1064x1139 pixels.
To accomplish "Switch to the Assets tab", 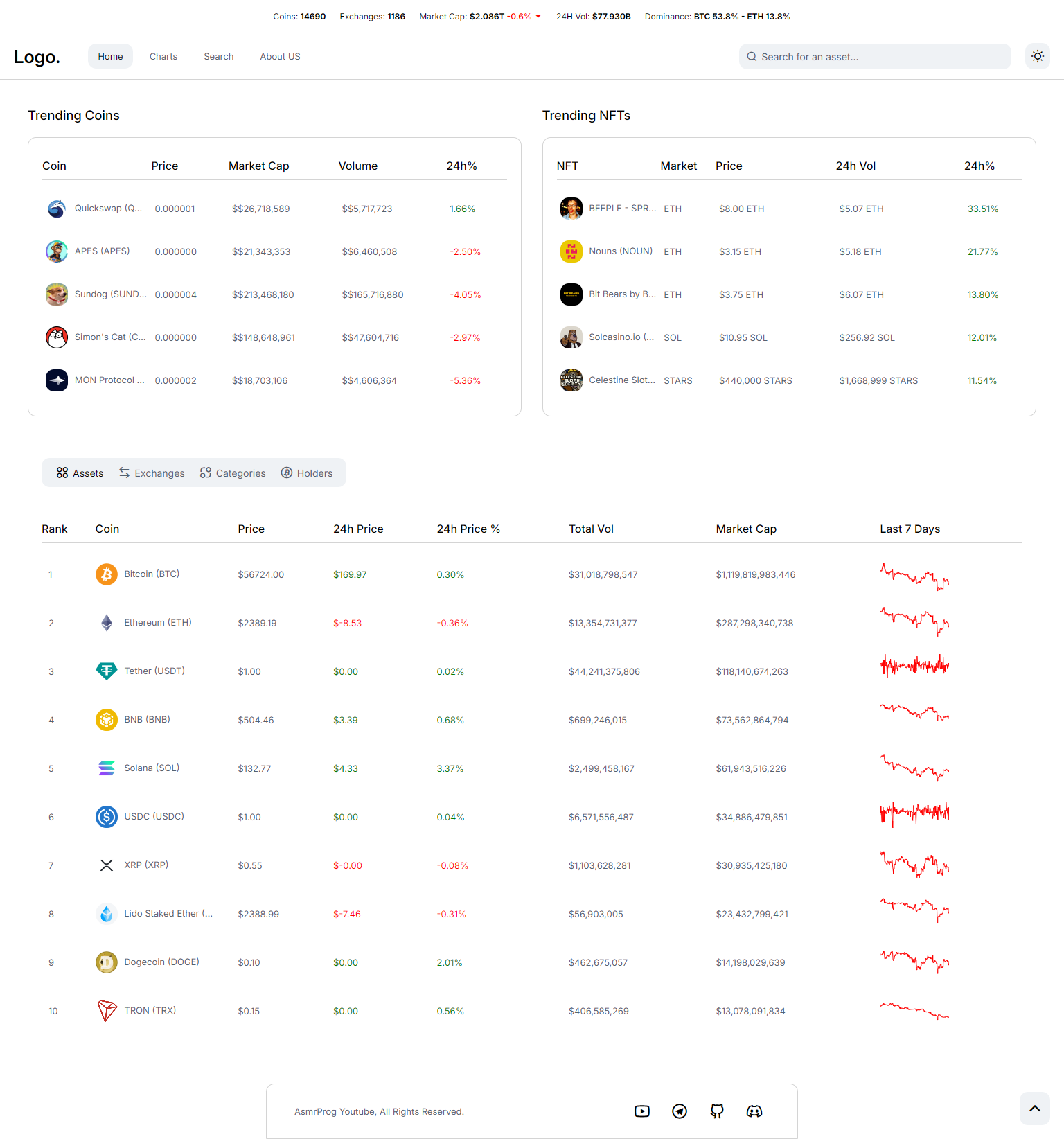I will tap(80, 473).
